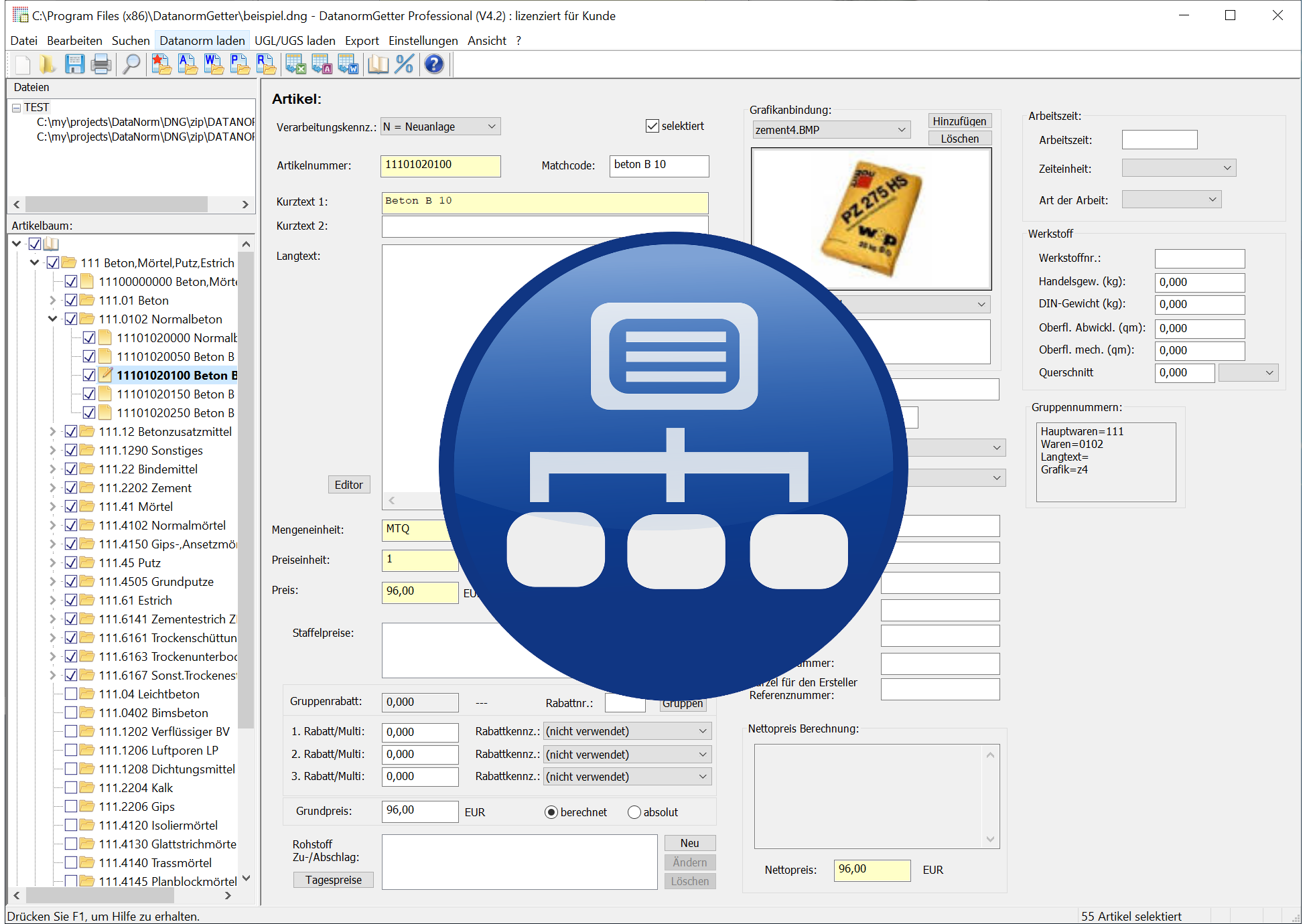The image size is (1313, 924).
Task: Open the zement4.BMP graphic dropdown
Action: [x=831, y=130]
